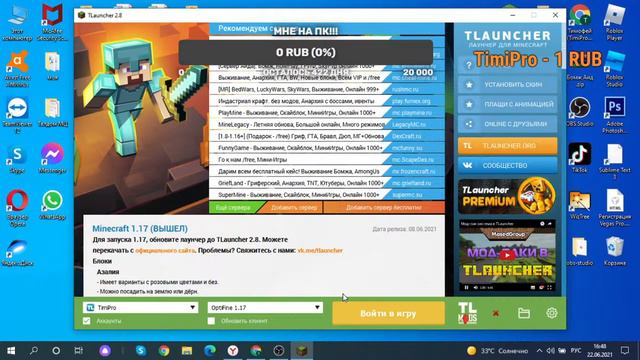The height and width of the screenshot is (360, 640).
Task: Open the game folder icon
Action: coord(524,313)
